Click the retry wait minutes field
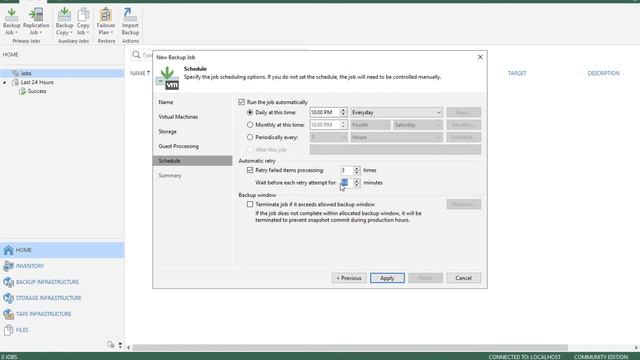This screenshot has height=360, width=640. tap(347, 182)
